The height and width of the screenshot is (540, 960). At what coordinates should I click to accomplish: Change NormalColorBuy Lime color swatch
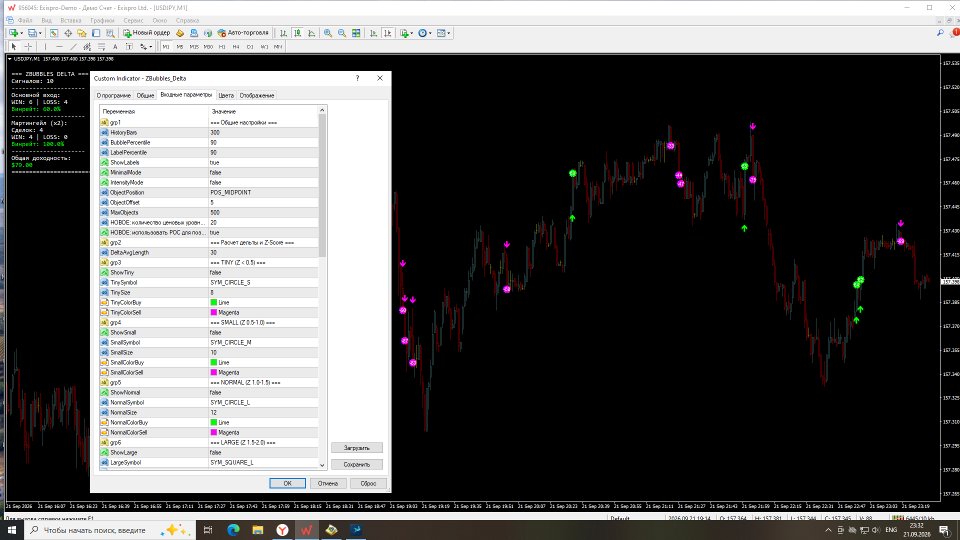click(x=214, y=422)
